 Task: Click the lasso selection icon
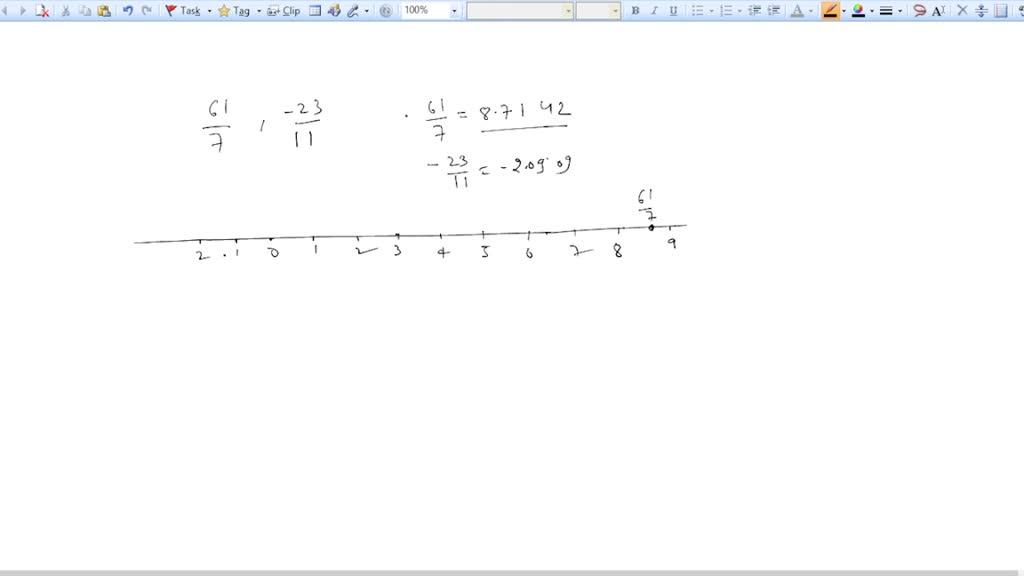click(x=921, y=12)
